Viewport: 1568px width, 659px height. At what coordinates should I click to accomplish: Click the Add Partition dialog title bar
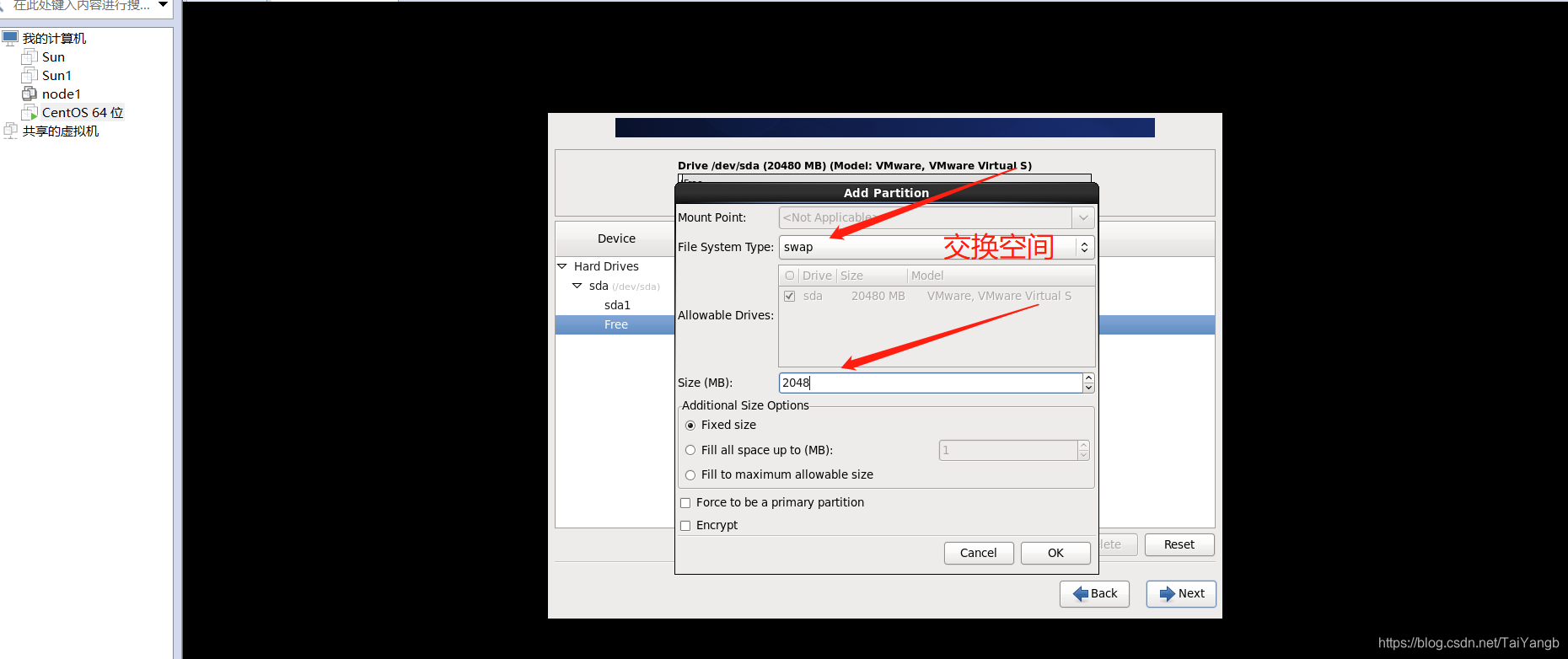[x=887, y=193]
